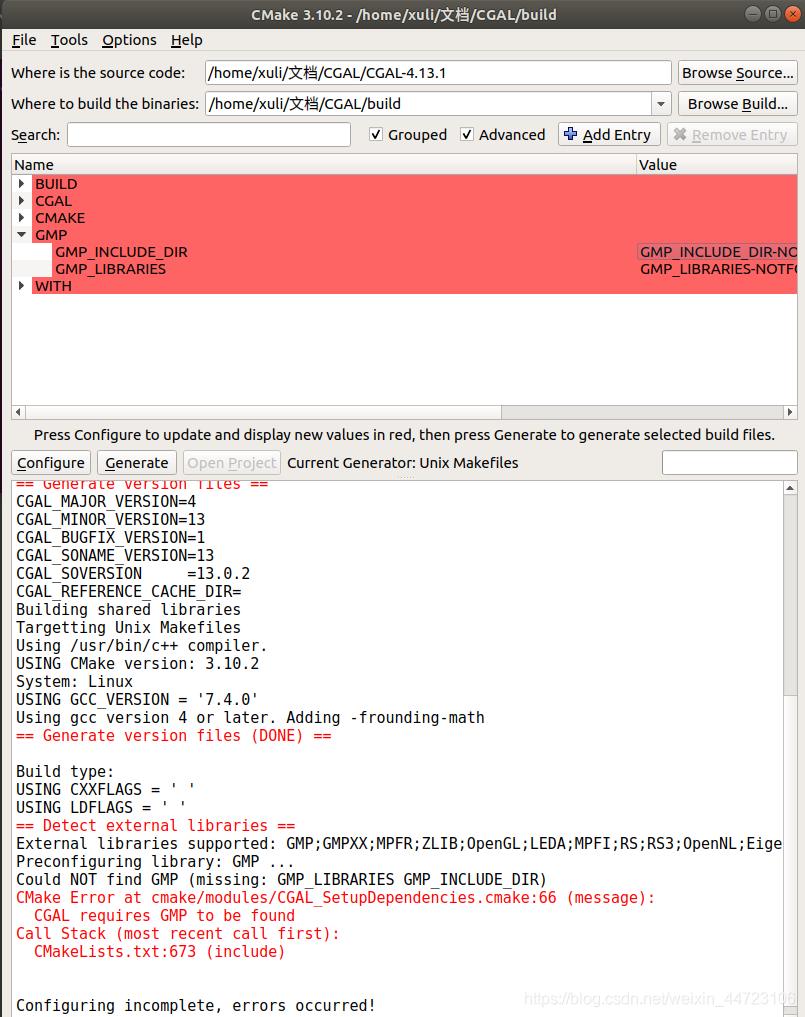Click the 'CGAL_MAJOR_VERSION=4' log line

(106, 501)
